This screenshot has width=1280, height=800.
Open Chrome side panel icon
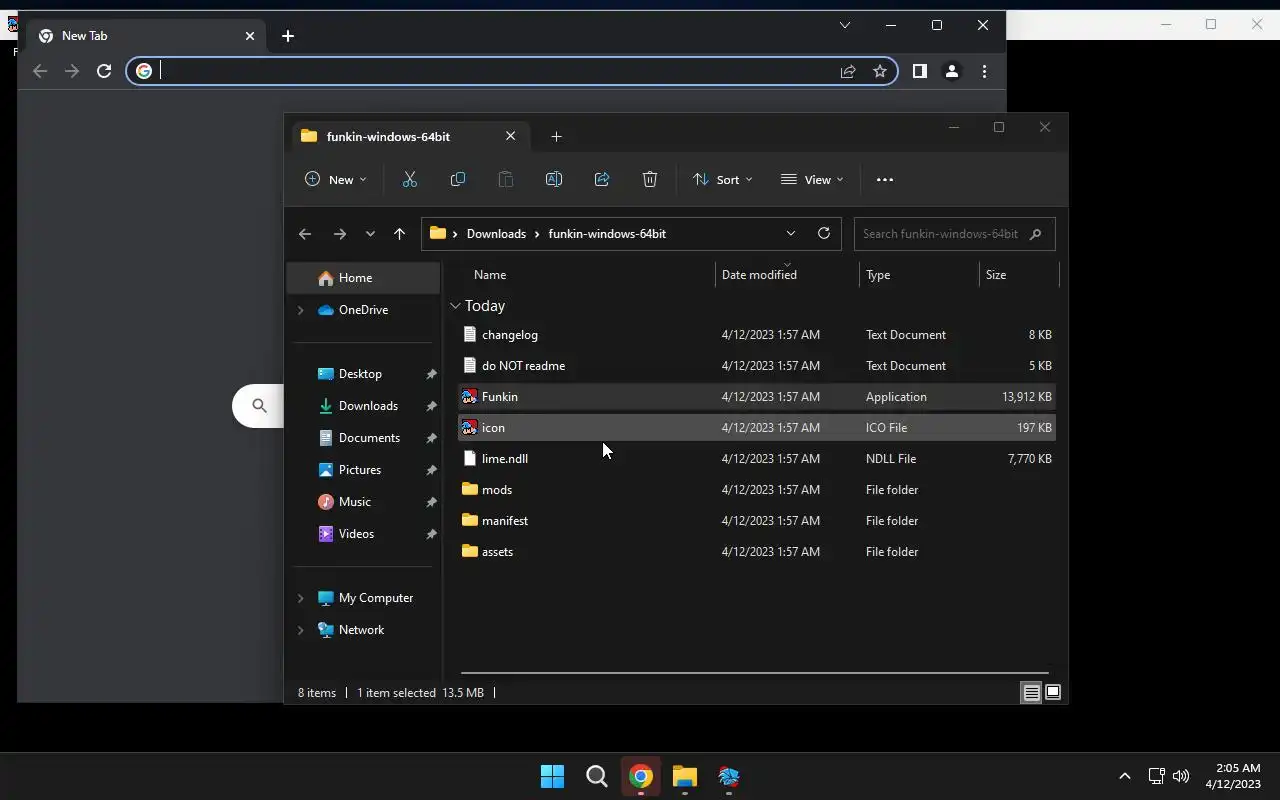tap(920, 71)
